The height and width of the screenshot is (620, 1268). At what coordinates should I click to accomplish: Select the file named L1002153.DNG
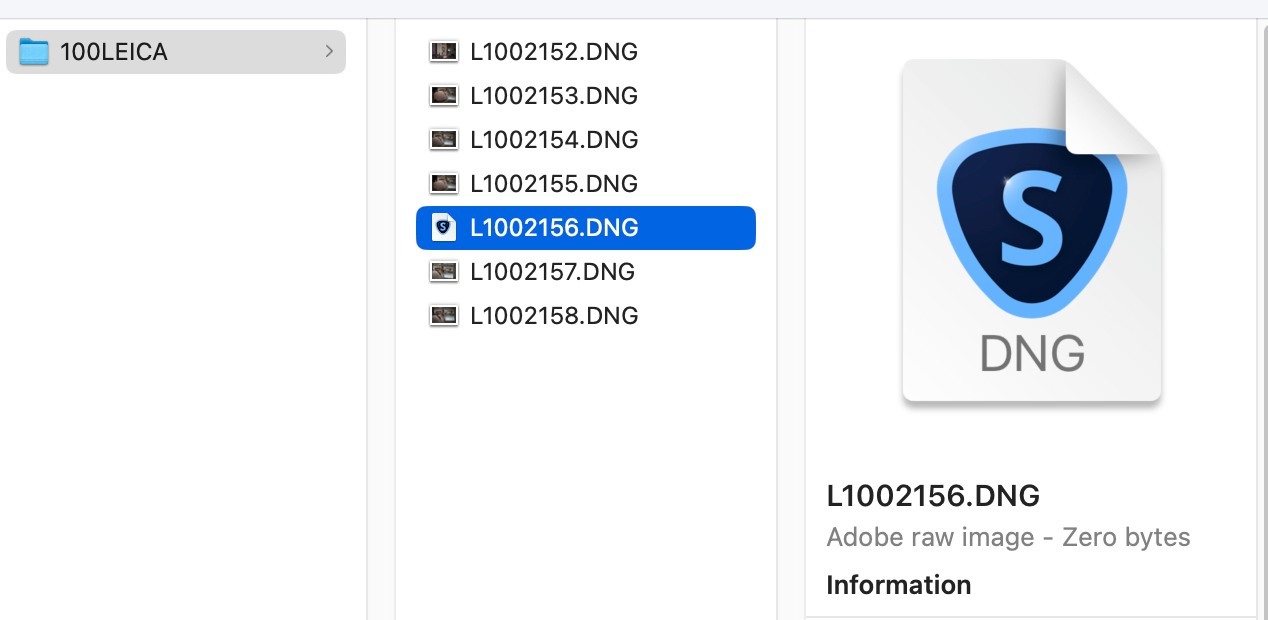point(554,96)
